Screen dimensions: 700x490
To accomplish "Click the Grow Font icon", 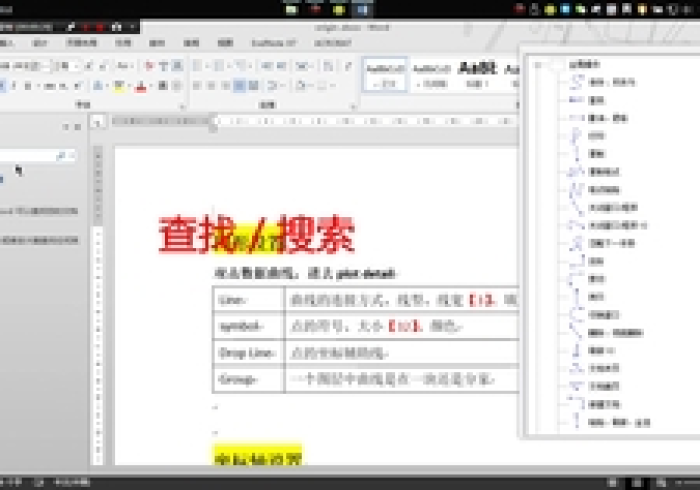I will click(x=89, y=66).
